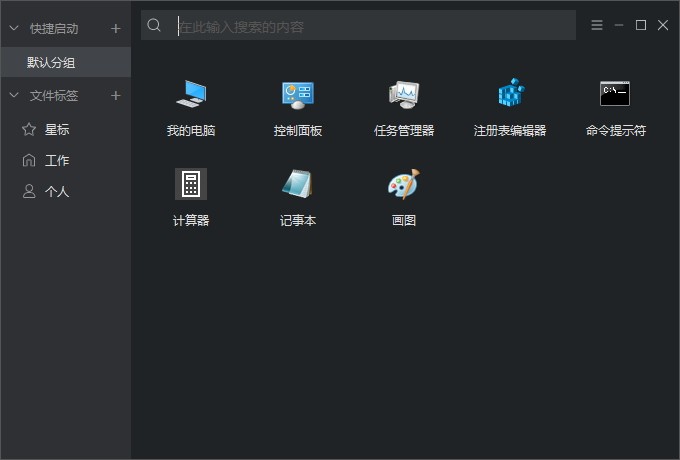Open the 我的电脑 shortcut icon
The height and width of the screenshot is (460, 680).
[x=191, y=94]
